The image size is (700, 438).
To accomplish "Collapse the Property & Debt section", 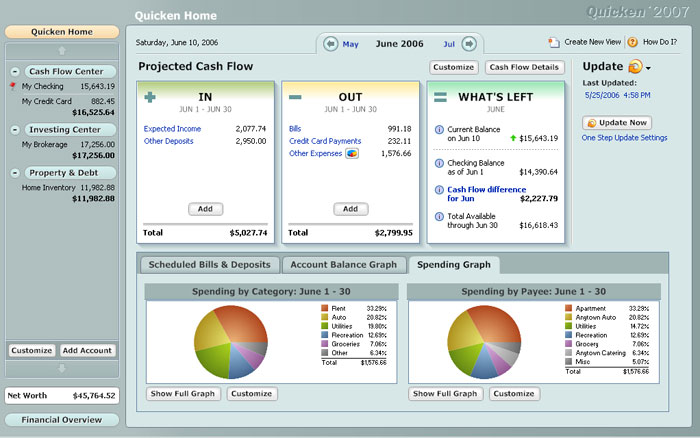I will (15, 173).
